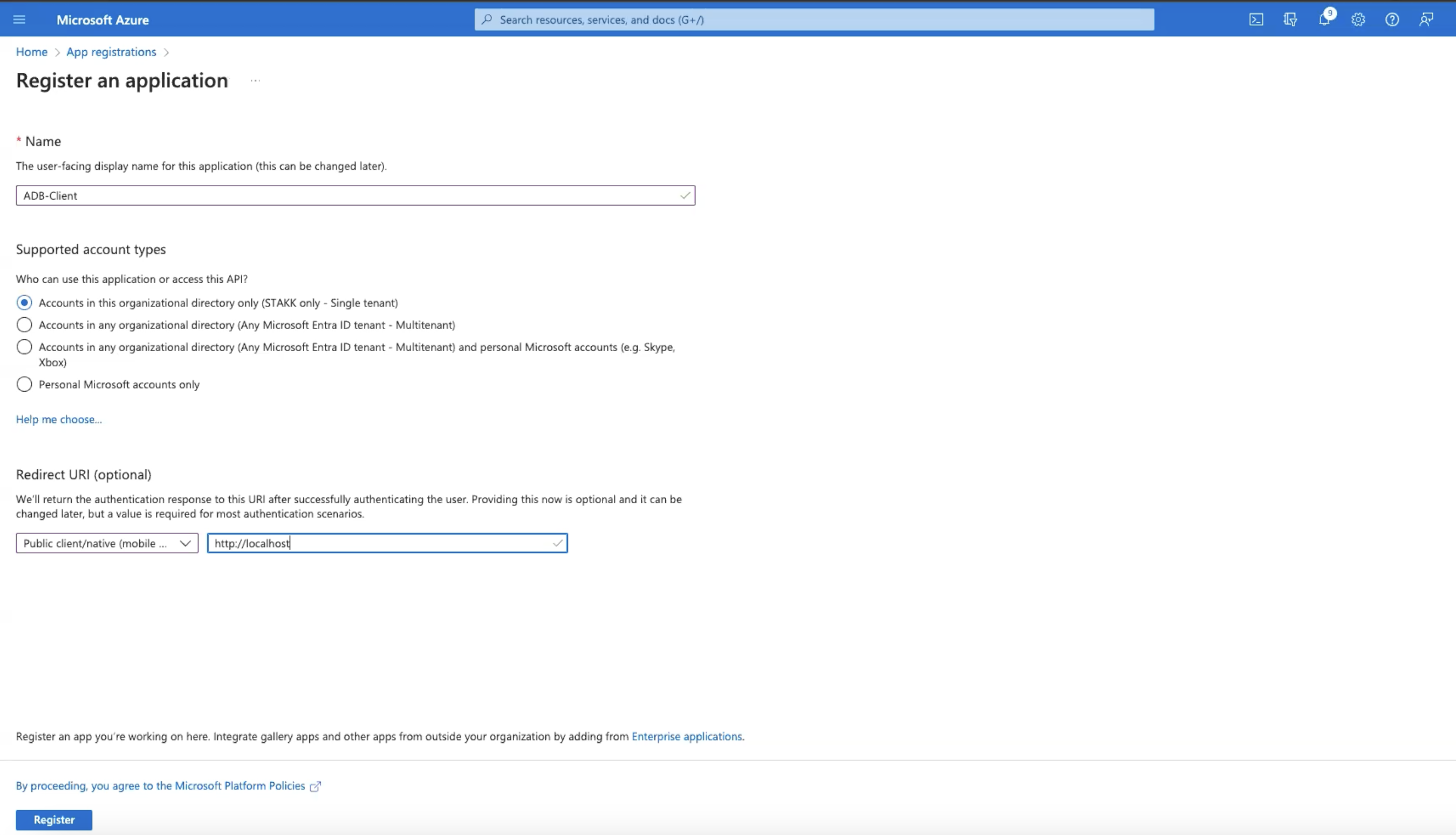This screenshot has height=835, width=1456.
Task: Choose Accounts in any organizational directory Multitenant
Action: [x=24, y=325]
